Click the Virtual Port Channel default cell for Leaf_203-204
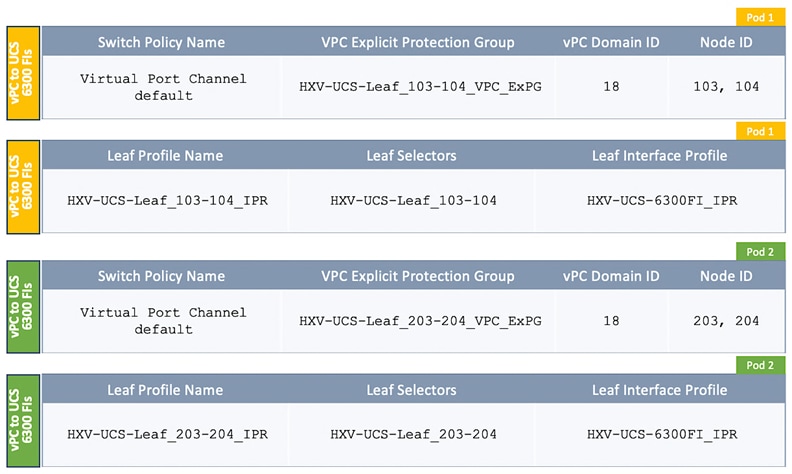Viewport: 792px width, 474px height. [x=163, y=321]
